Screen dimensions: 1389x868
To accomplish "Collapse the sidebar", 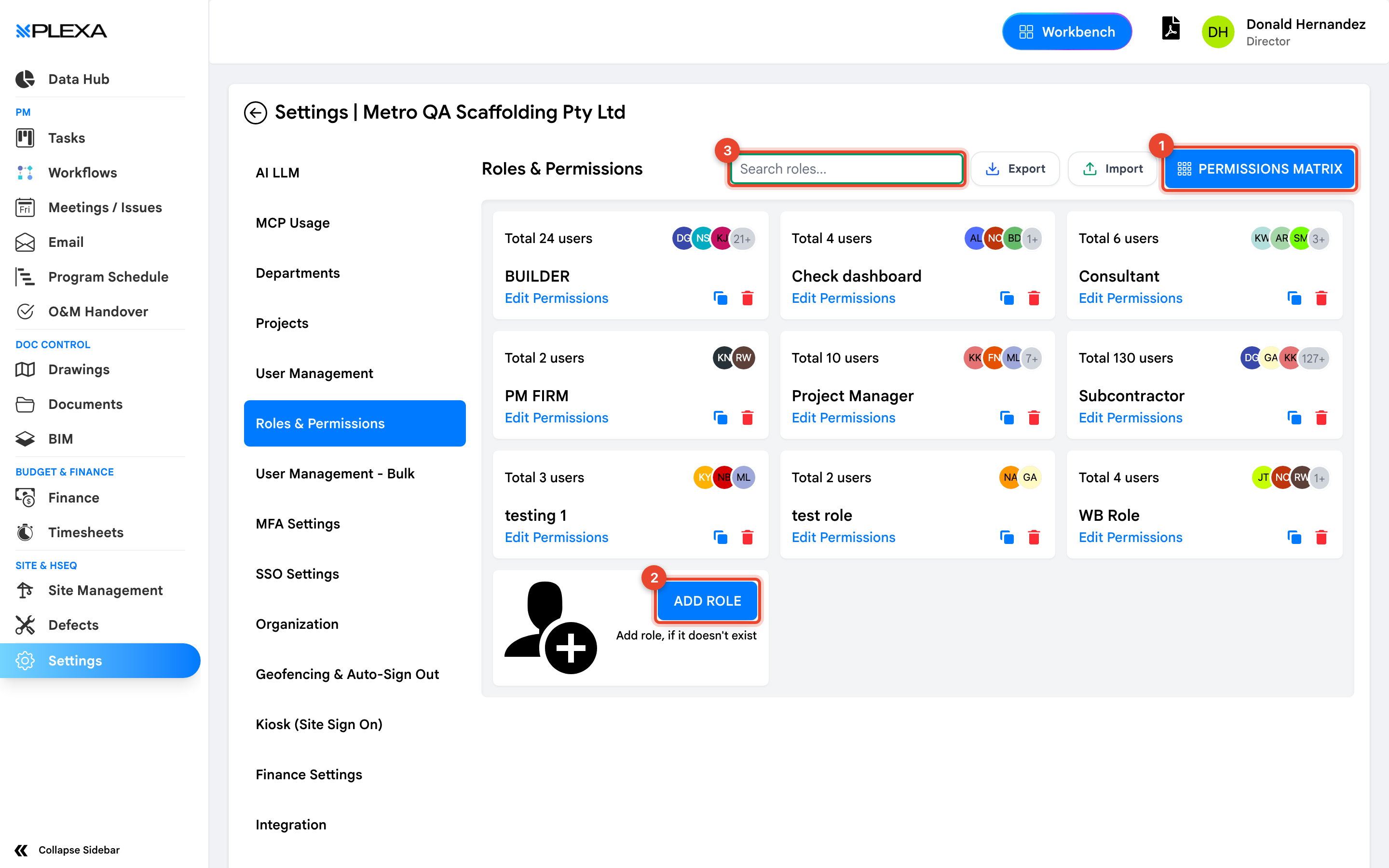I will tap(67, 850).
